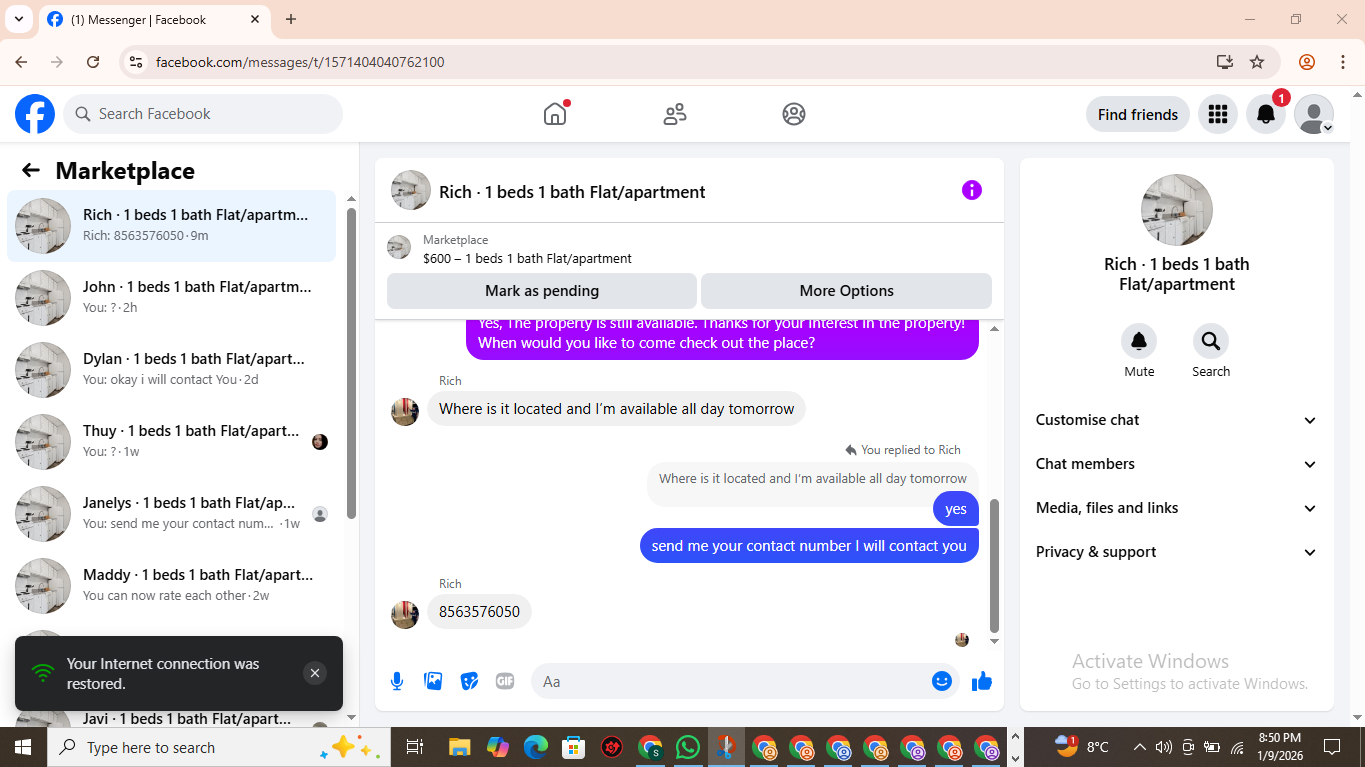The height and width of the screenshot is (767, 1365).
Task: Open Chrome's three-dot menu
Action: coord(1343,62)
